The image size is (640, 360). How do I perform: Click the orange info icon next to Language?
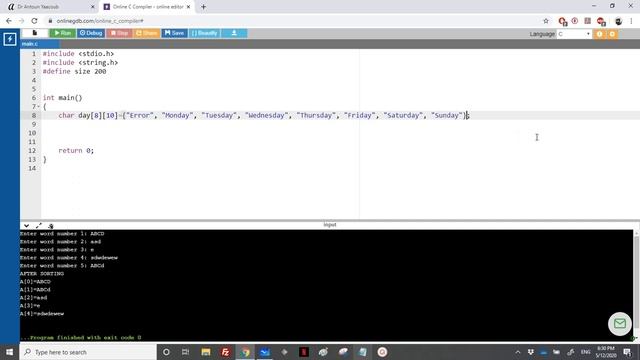point(600,34)
